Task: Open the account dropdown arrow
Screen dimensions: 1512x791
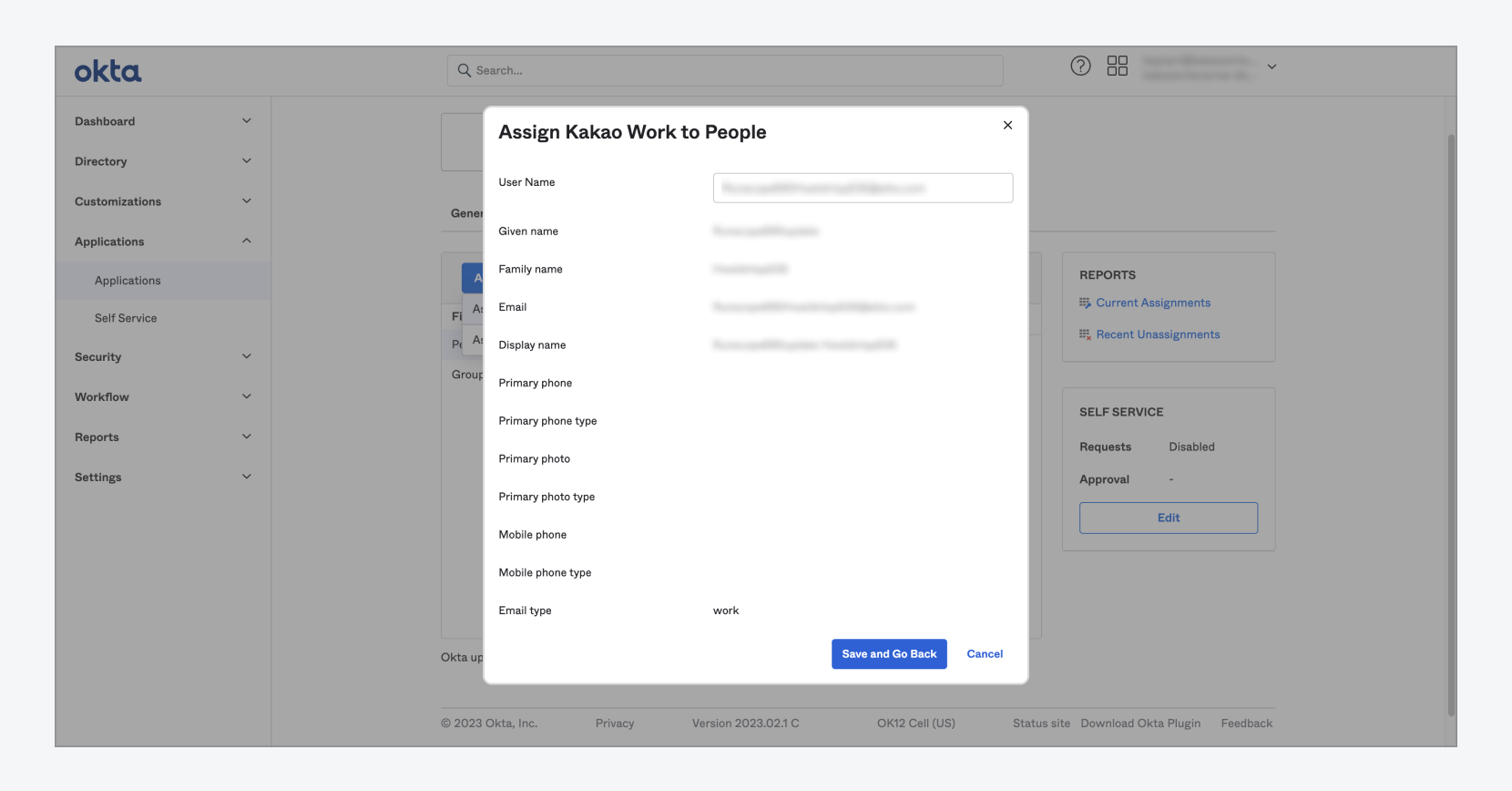Action: (1272, 67)
